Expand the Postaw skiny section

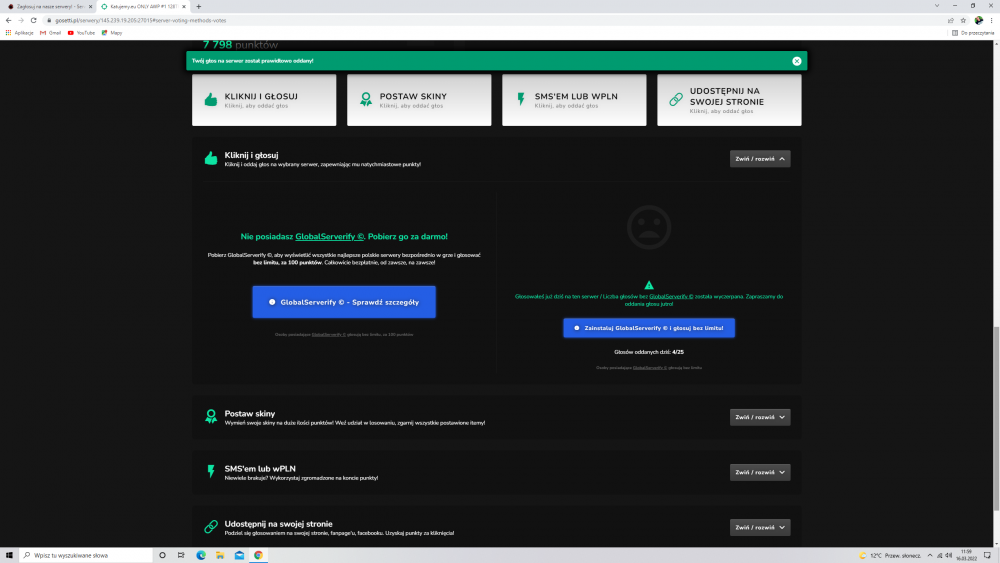(x=760, y=417)
